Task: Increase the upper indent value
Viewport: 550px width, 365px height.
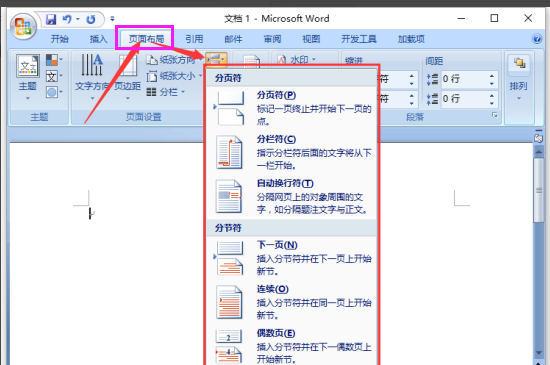Action: click(x=411, y=76)
